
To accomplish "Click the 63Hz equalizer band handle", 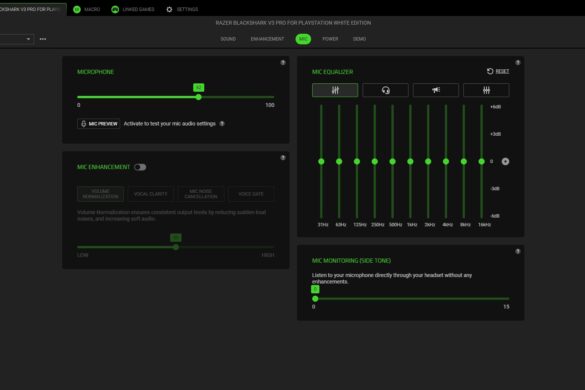I will tap(339, 161).
